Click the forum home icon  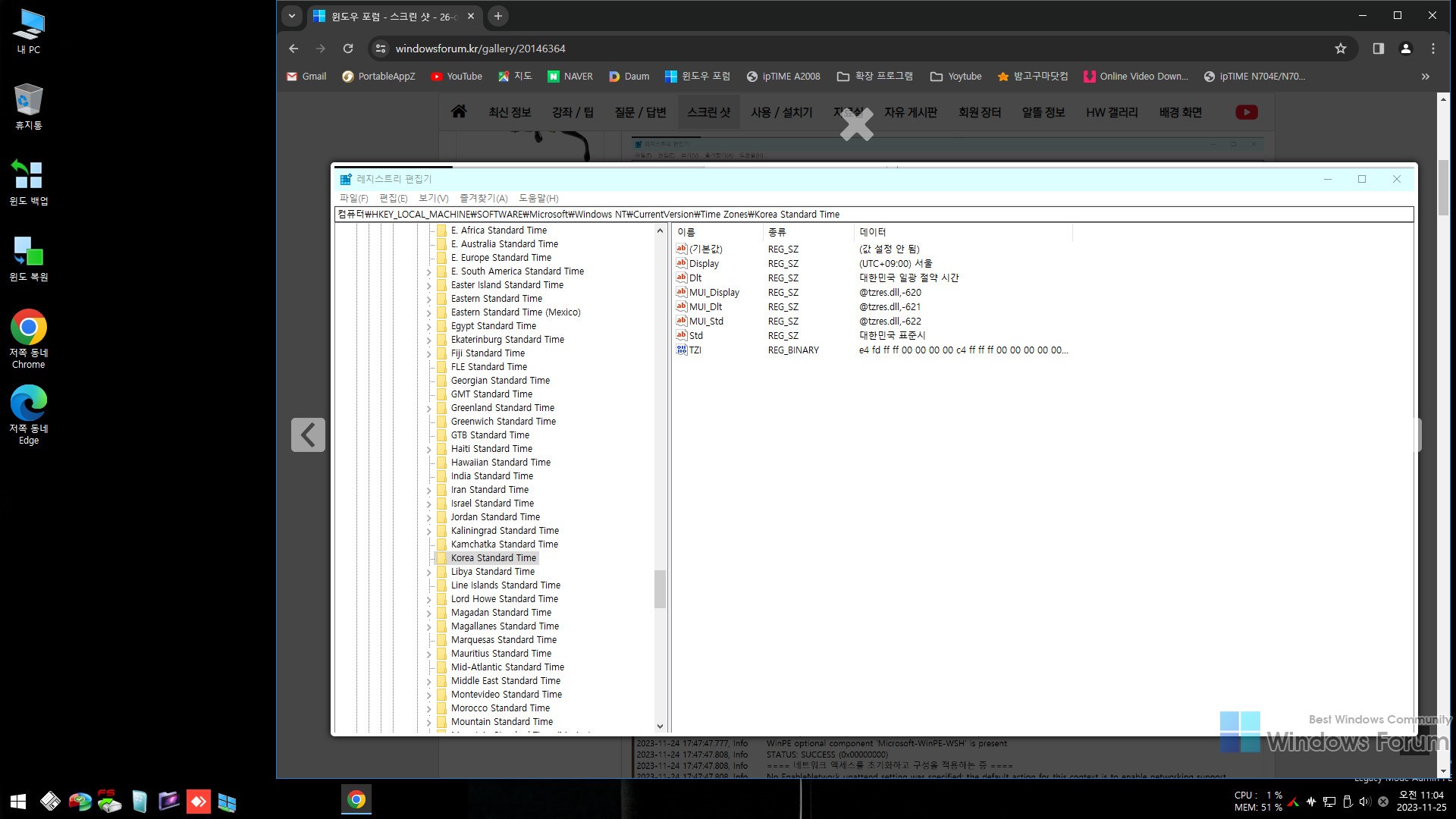click(x=459, y=112)
